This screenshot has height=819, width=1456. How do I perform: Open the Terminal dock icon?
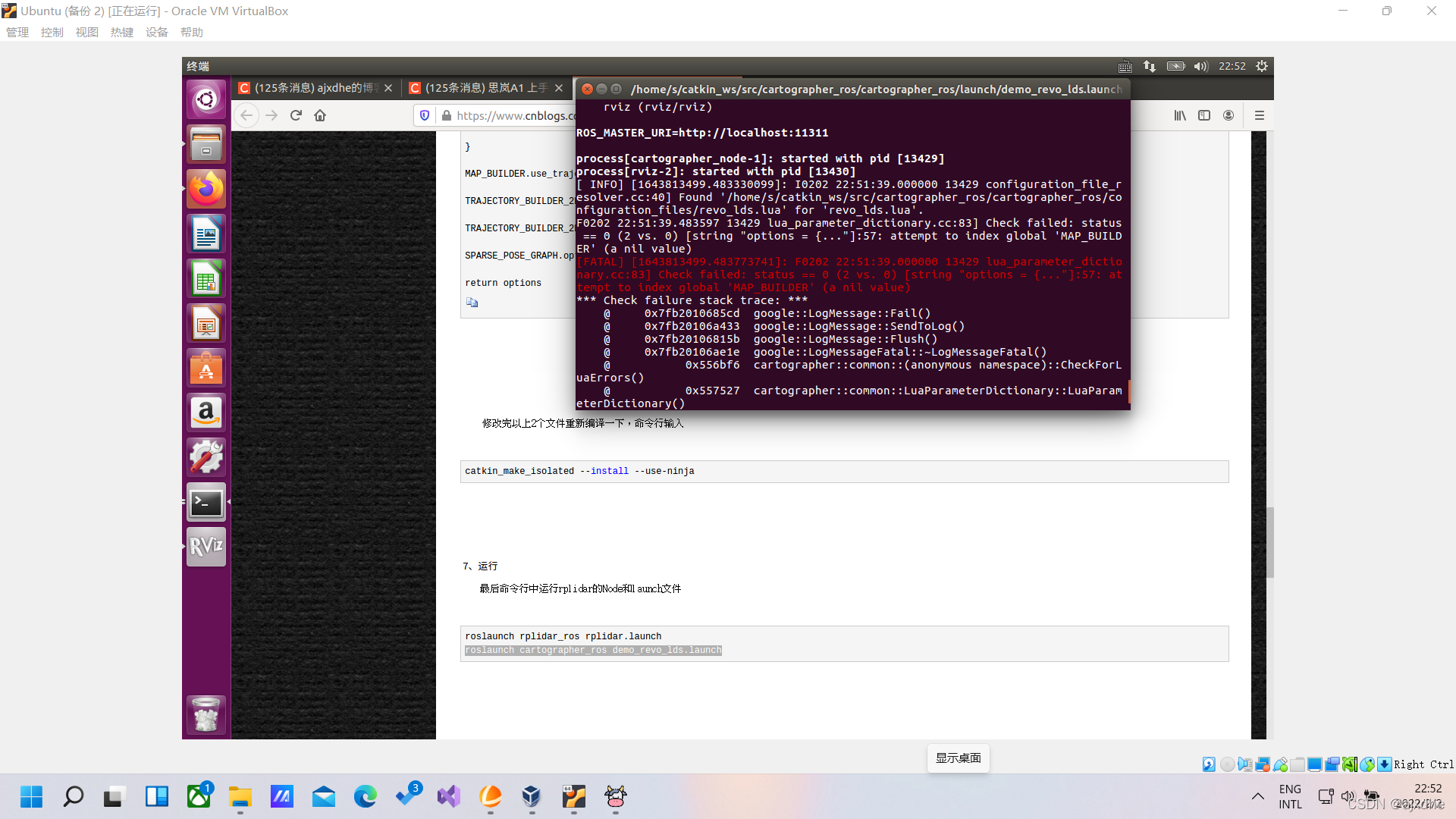[x=206, y=503]
